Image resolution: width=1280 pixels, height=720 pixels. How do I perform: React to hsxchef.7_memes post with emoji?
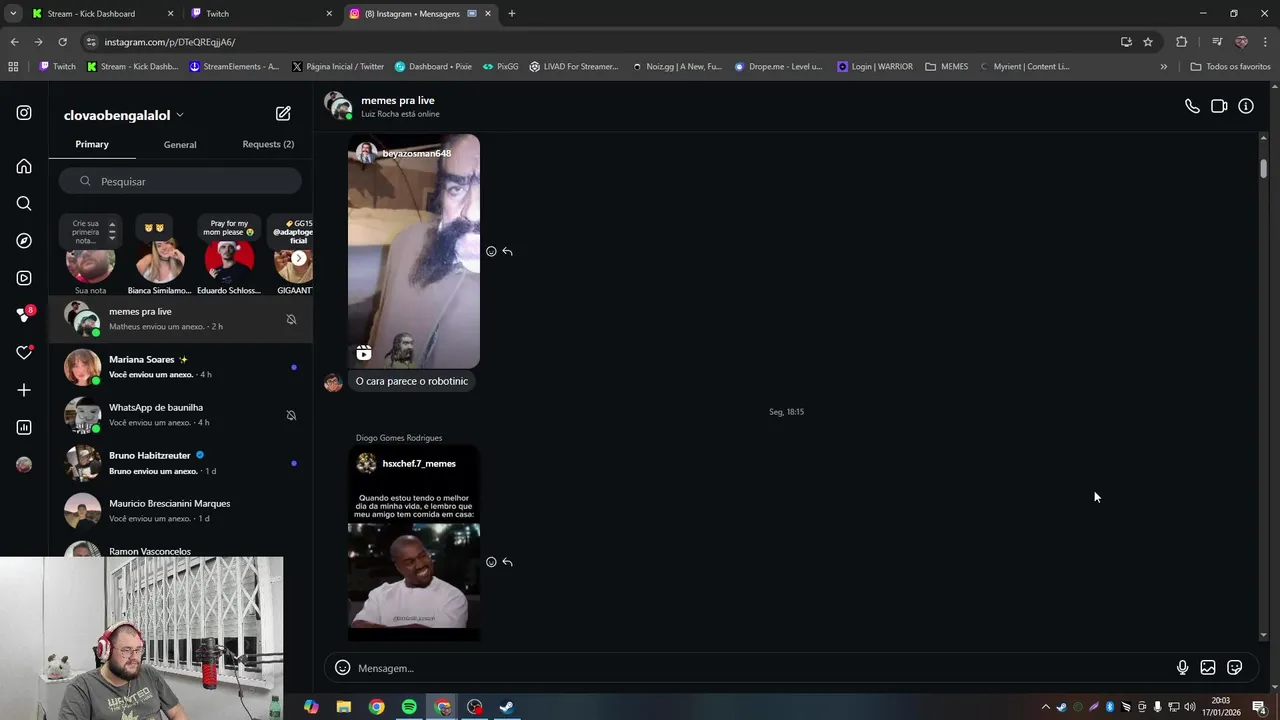(491, 562)
